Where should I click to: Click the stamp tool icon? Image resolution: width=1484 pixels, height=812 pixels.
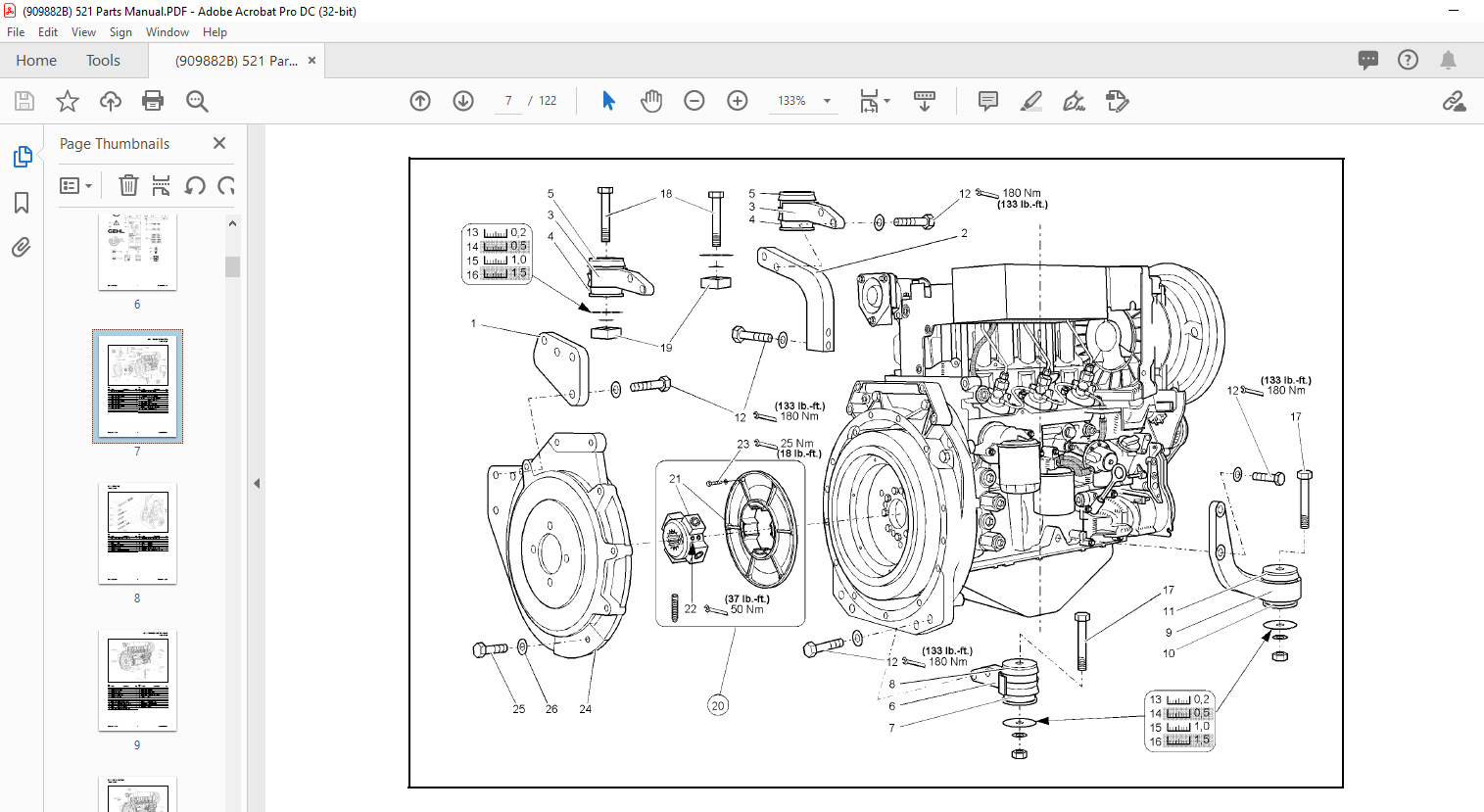[1118, 101]
